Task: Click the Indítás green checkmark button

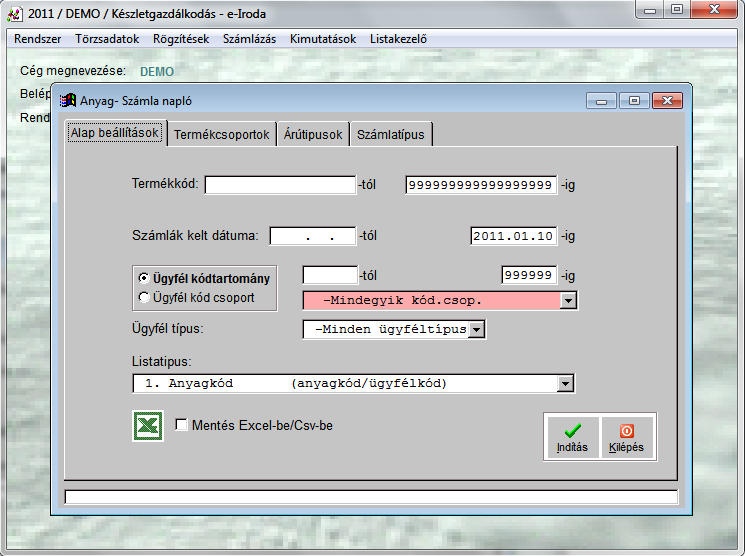Action: coord(572,437)
